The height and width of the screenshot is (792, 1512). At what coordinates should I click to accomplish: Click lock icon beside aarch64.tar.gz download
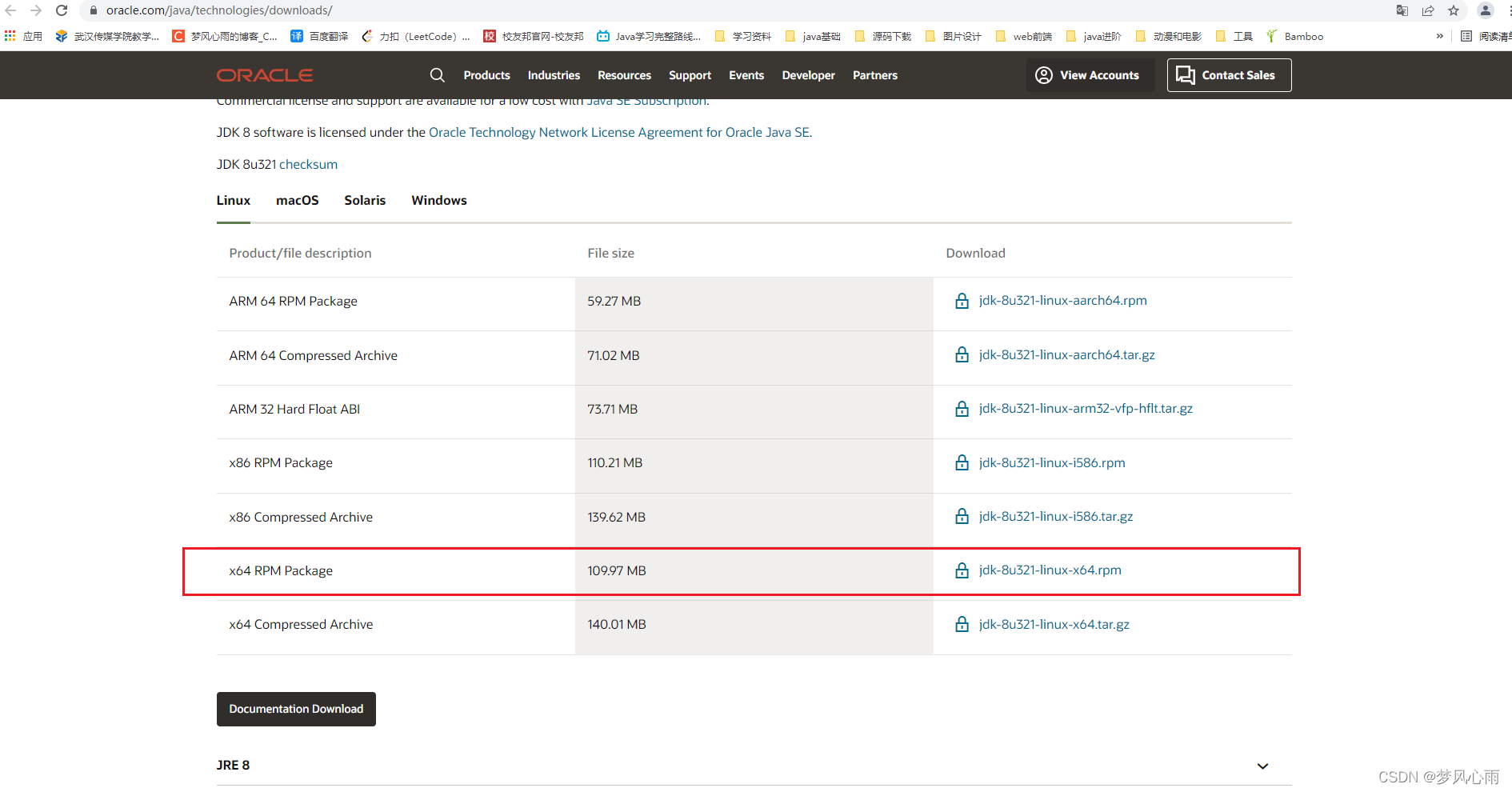(x=962, y=354)
